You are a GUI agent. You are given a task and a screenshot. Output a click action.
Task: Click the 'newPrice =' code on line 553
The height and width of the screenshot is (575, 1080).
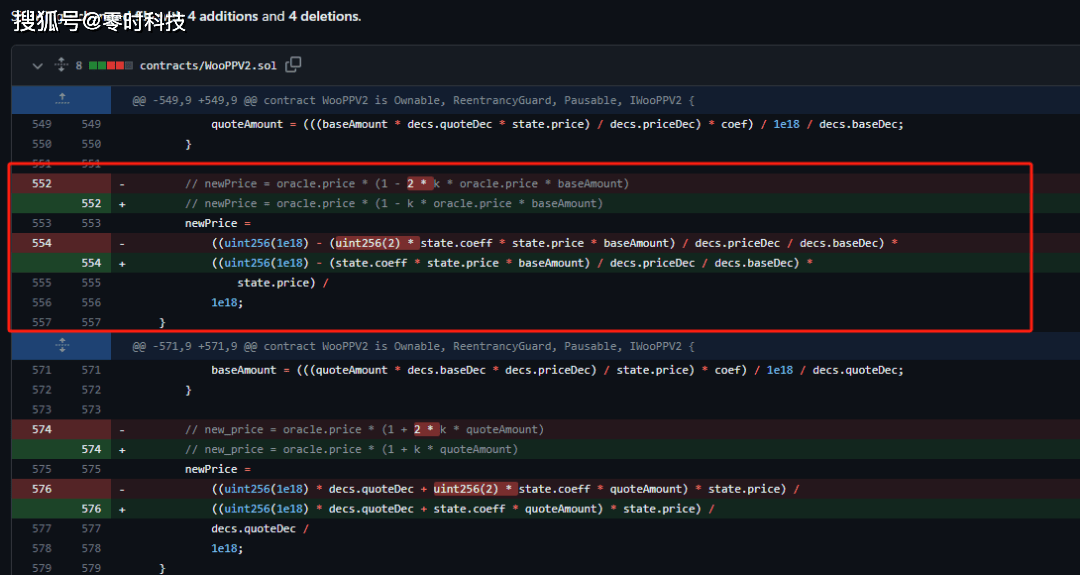tap(218, 223)
